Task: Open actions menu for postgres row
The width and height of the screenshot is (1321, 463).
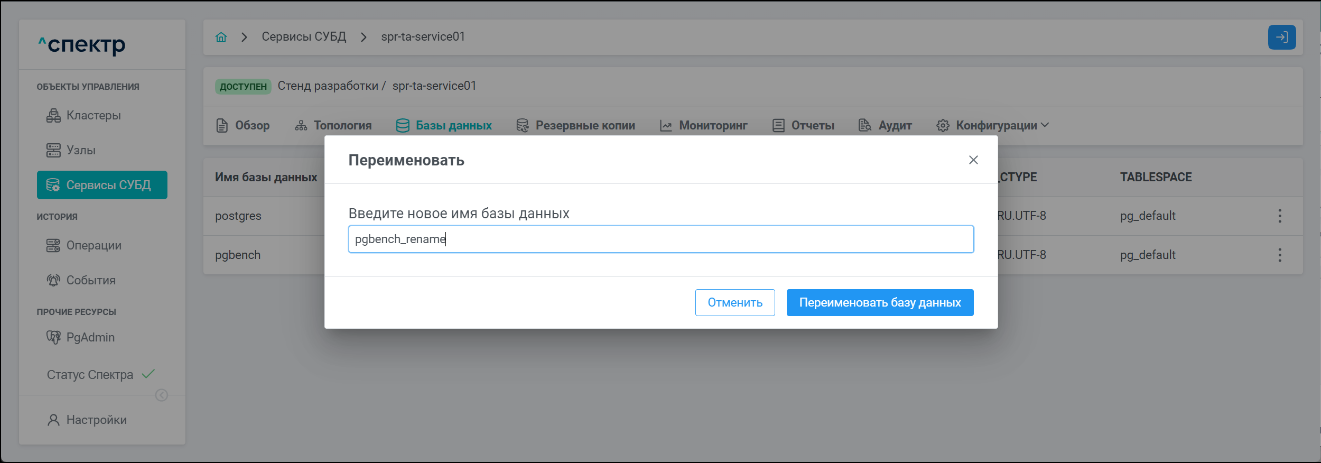Action: click(x=1279, y=215)
